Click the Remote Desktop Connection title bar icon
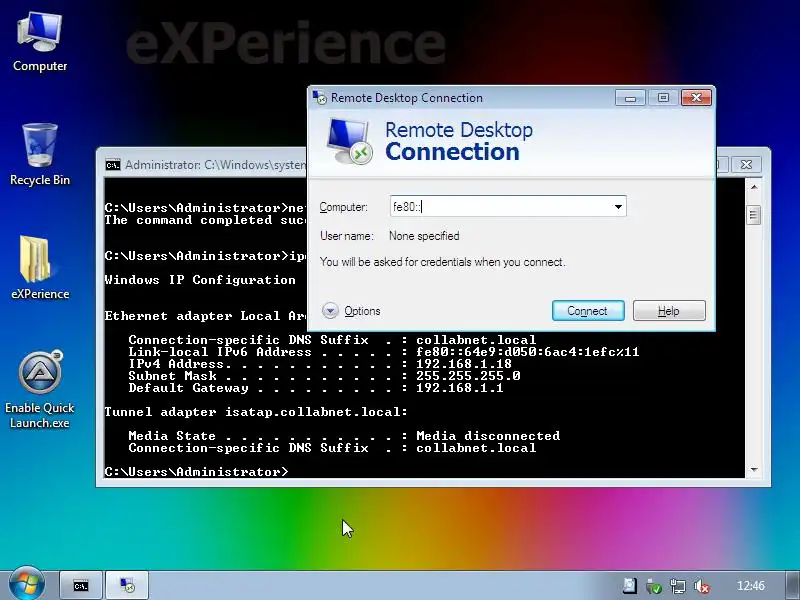This screenshot has width=800, height=600. pos(319,97)
